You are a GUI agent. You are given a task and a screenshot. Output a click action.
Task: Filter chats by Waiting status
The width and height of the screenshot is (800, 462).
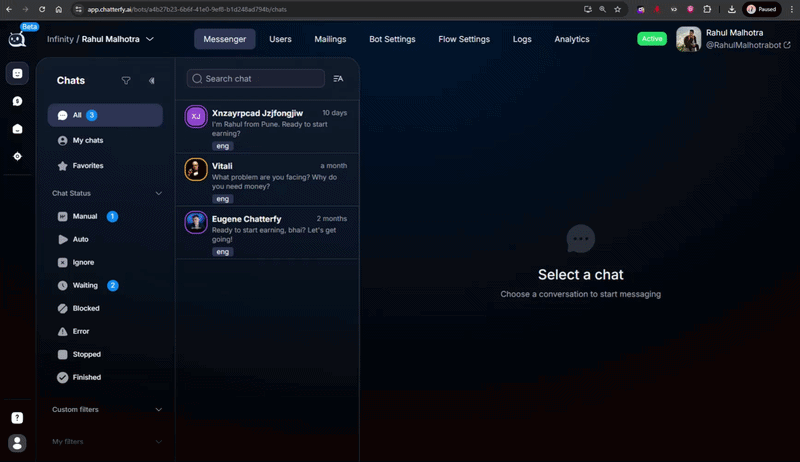(105, 285)
